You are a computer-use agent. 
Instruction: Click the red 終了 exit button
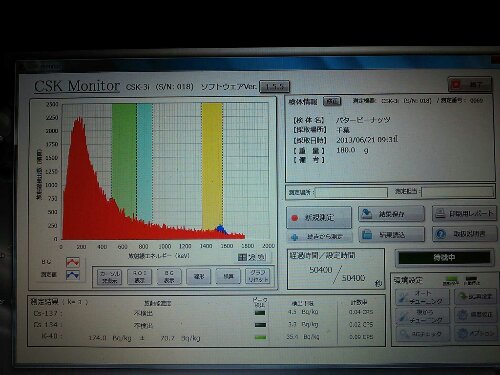pyautogui.click(x=470, y=85)
